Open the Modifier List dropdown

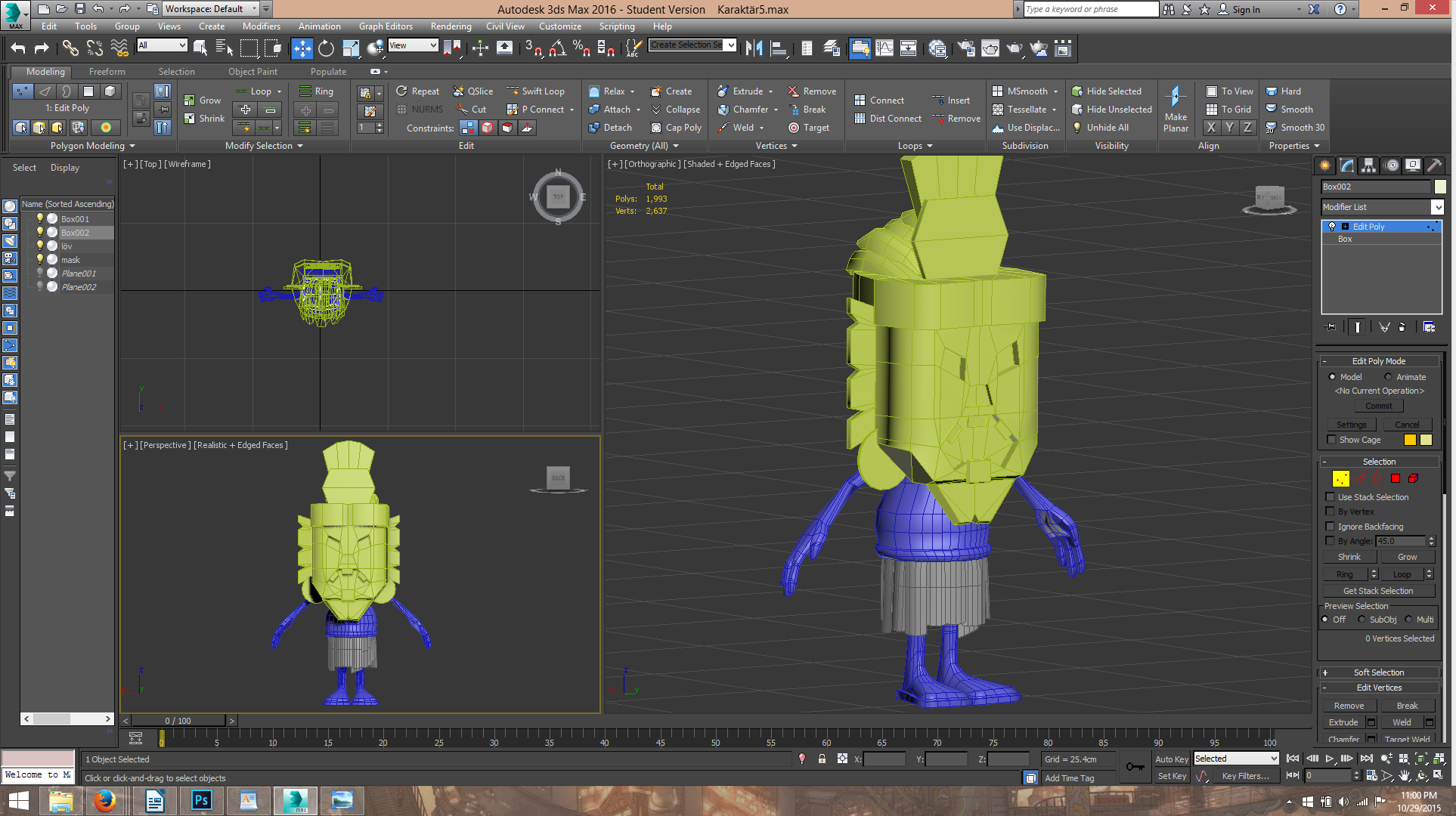coord(1437,207)
